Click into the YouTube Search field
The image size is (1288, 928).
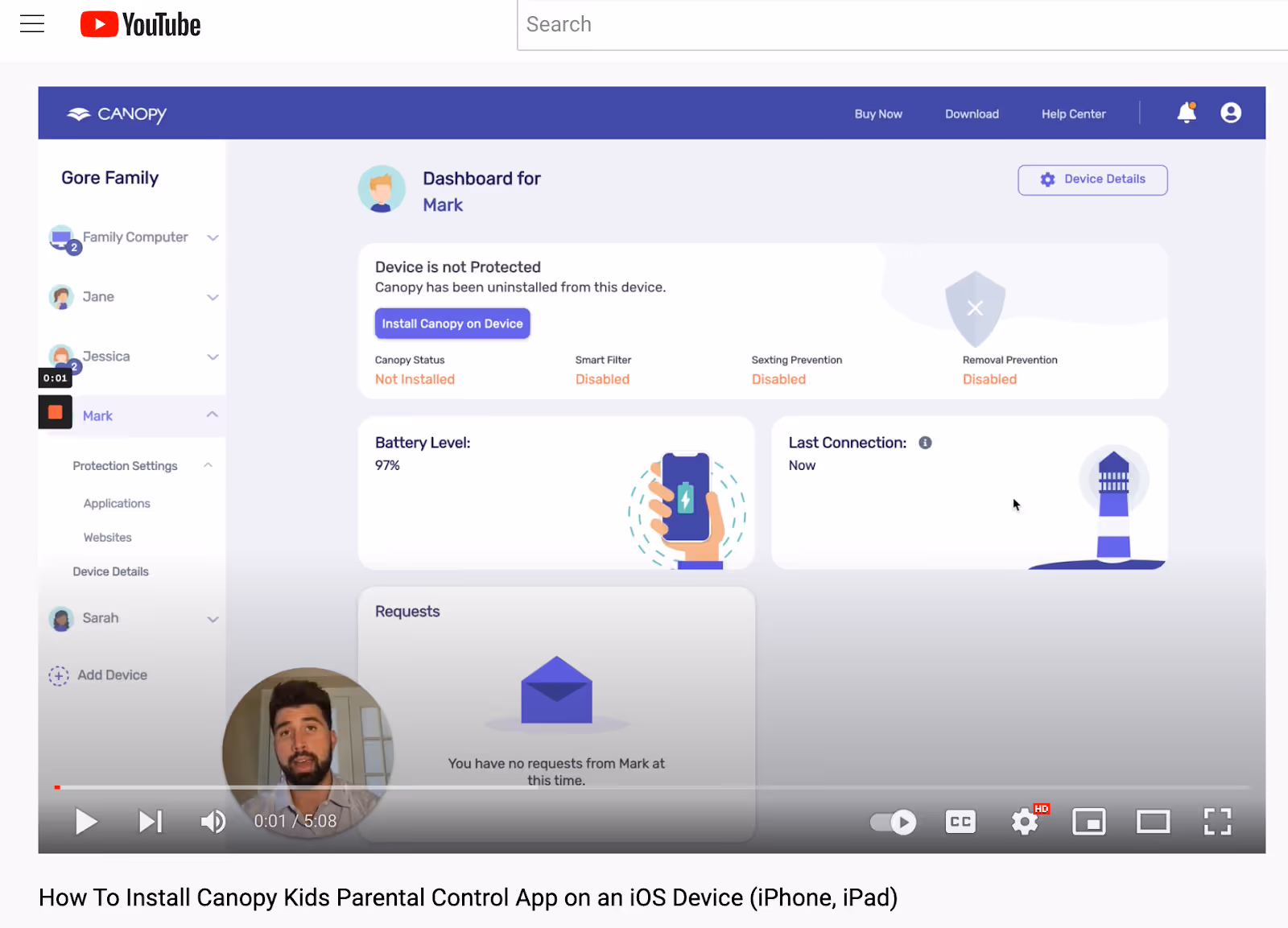coord(902,24)
